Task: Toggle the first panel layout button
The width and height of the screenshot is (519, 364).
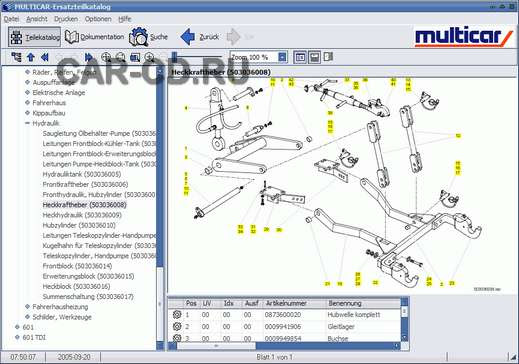Action: [300, 57]
